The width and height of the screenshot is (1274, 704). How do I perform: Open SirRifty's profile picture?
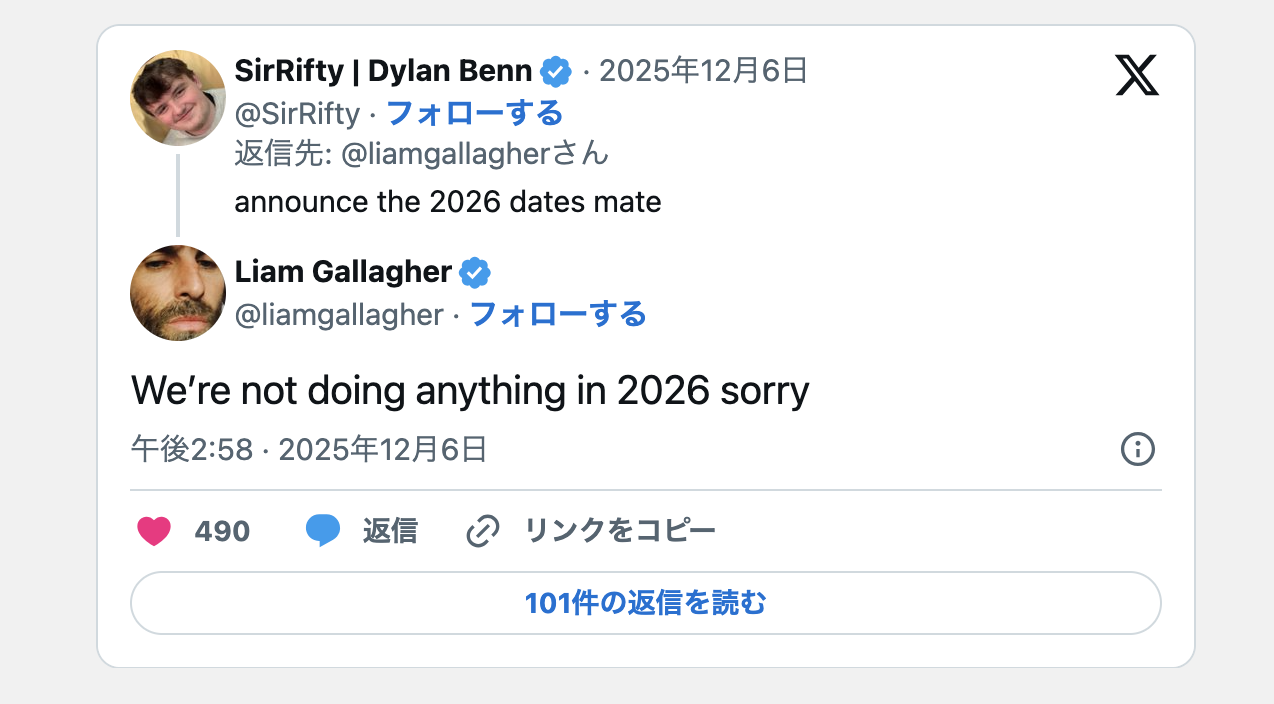pyautogui.click(x=177, y=98)
